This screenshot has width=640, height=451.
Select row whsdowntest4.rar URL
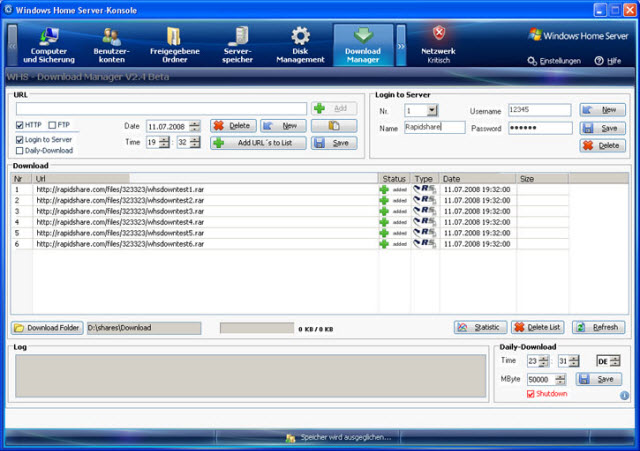[x=120, y=222]
